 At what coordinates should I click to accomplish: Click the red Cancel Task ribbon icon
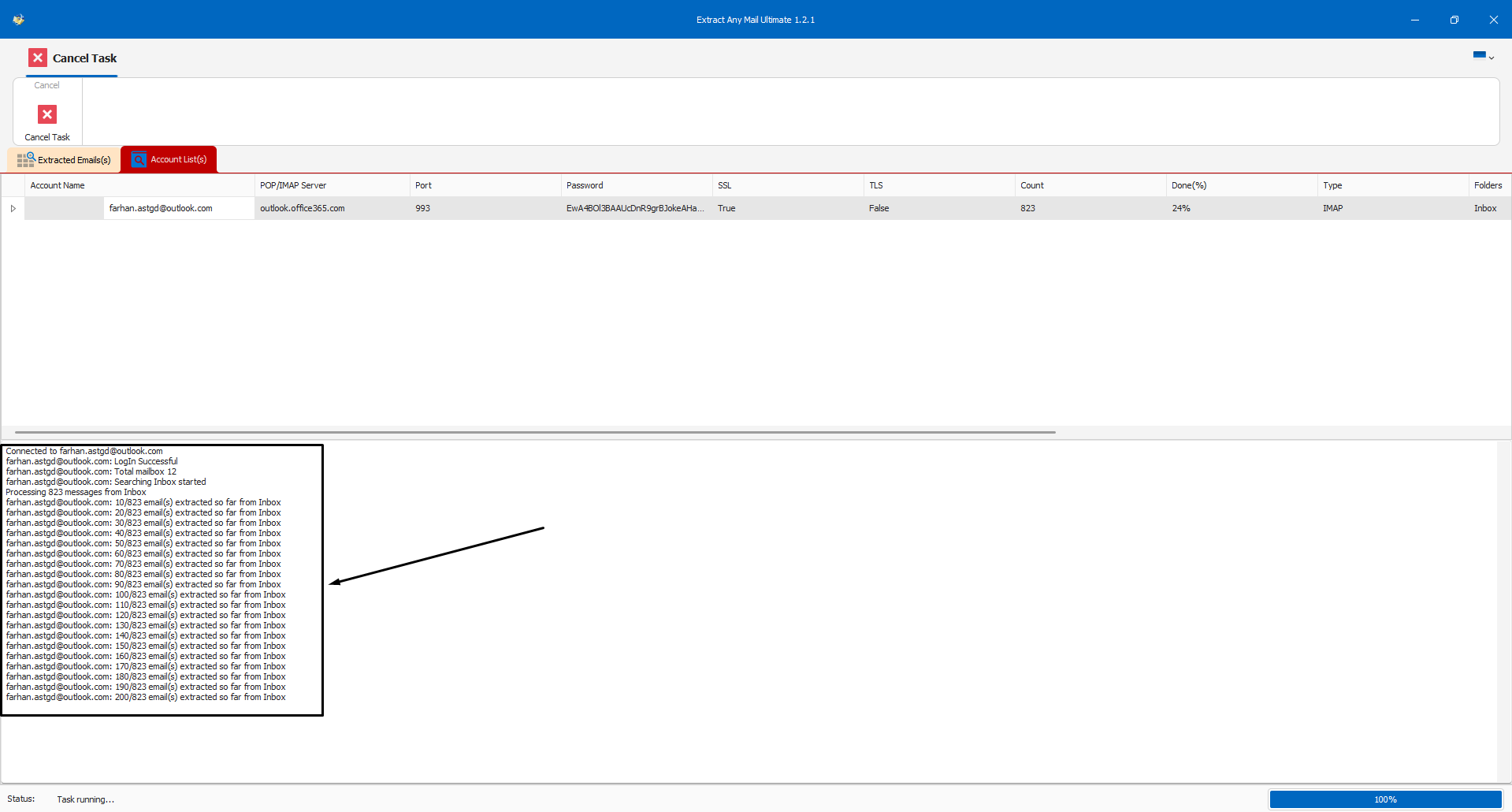point(47,115)
